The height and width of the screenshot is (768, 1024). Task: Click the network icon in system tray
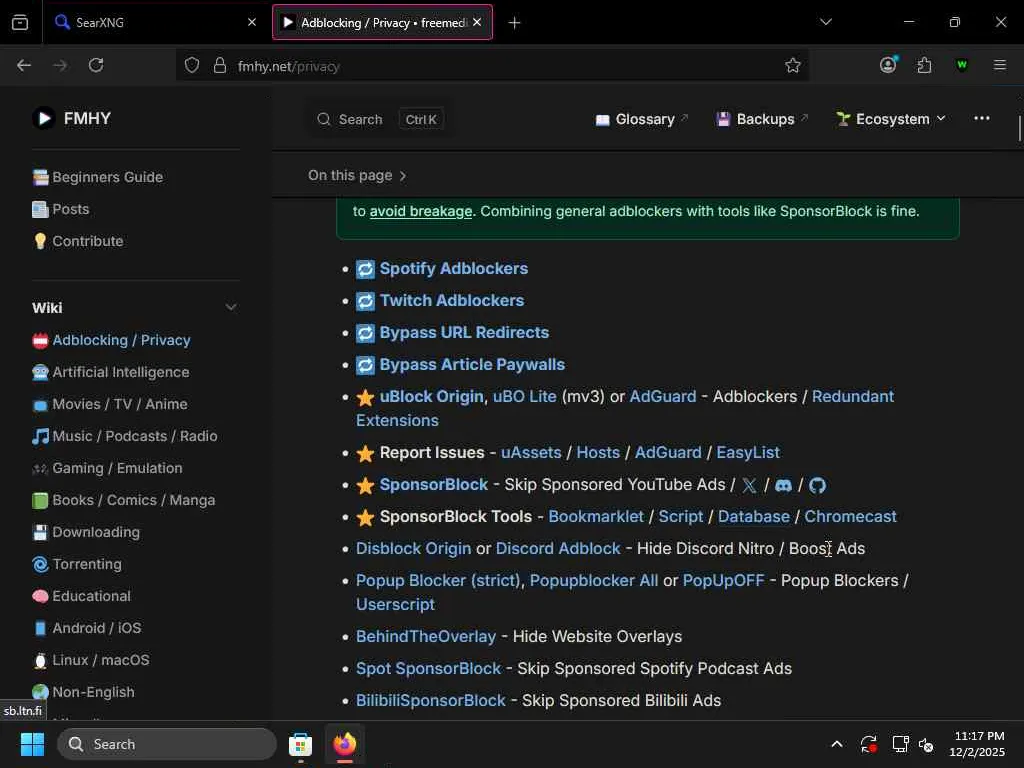point(901,744)
